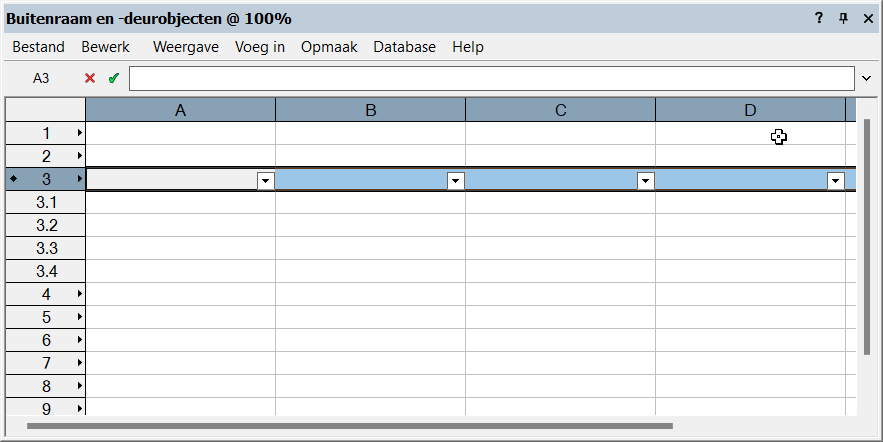
Task: Click the formula input field
Action: click(490, 78)
